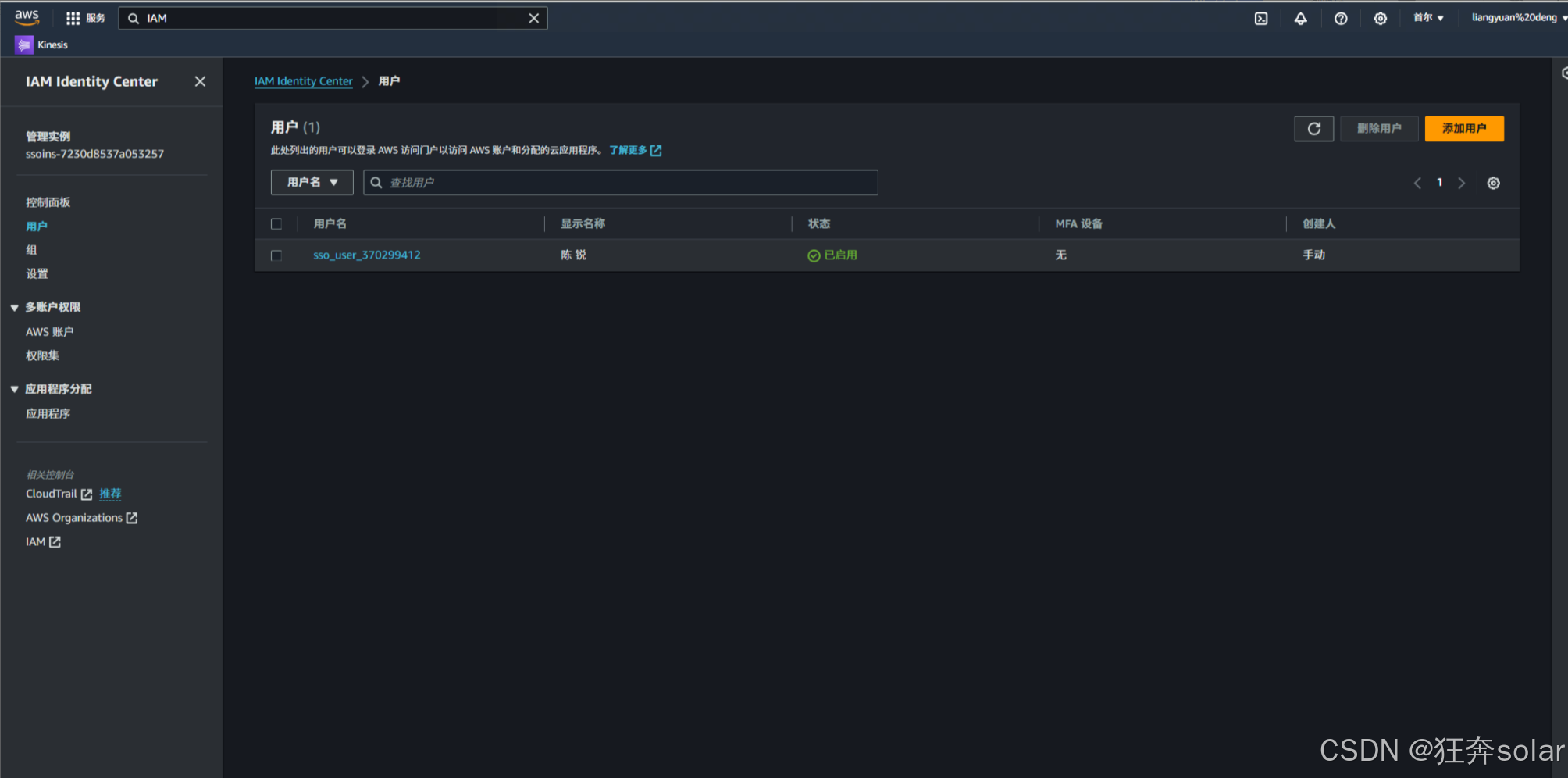Go to the AWS home logo

point(27,17)
